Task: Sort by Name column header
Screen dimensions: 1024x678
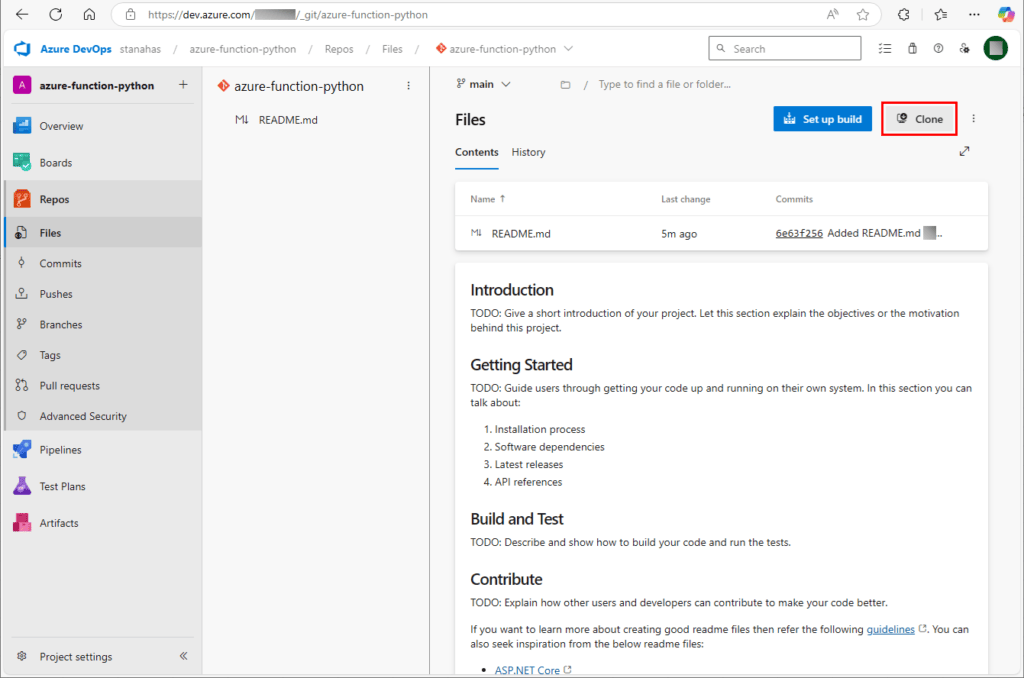Action: point(488,199)
